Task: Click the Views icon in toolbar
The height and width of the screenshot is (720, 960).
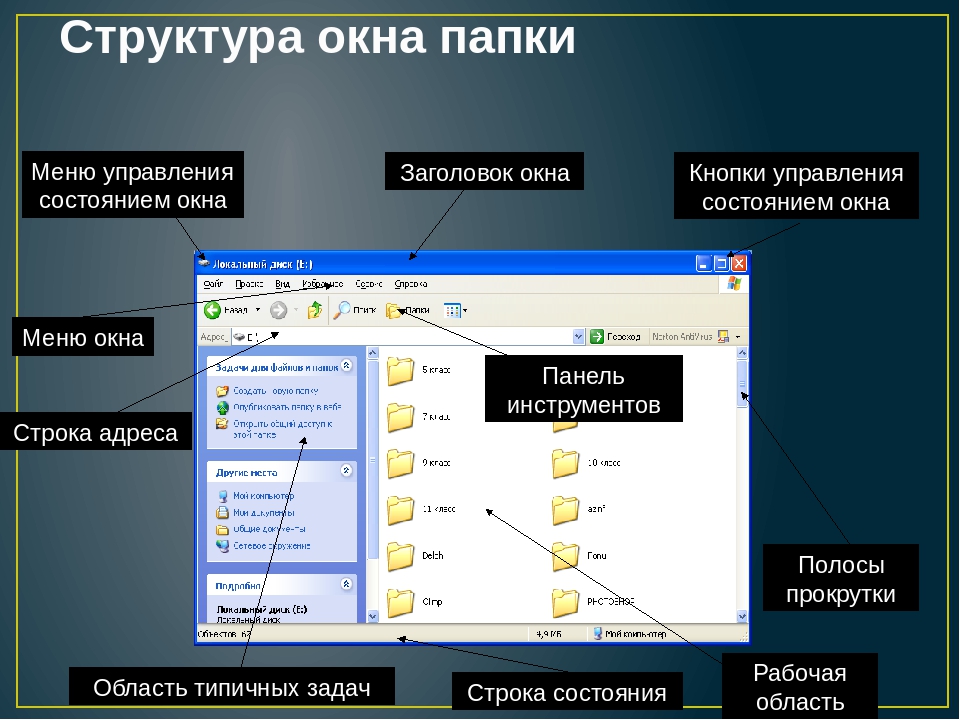Action: coord(452,310)
